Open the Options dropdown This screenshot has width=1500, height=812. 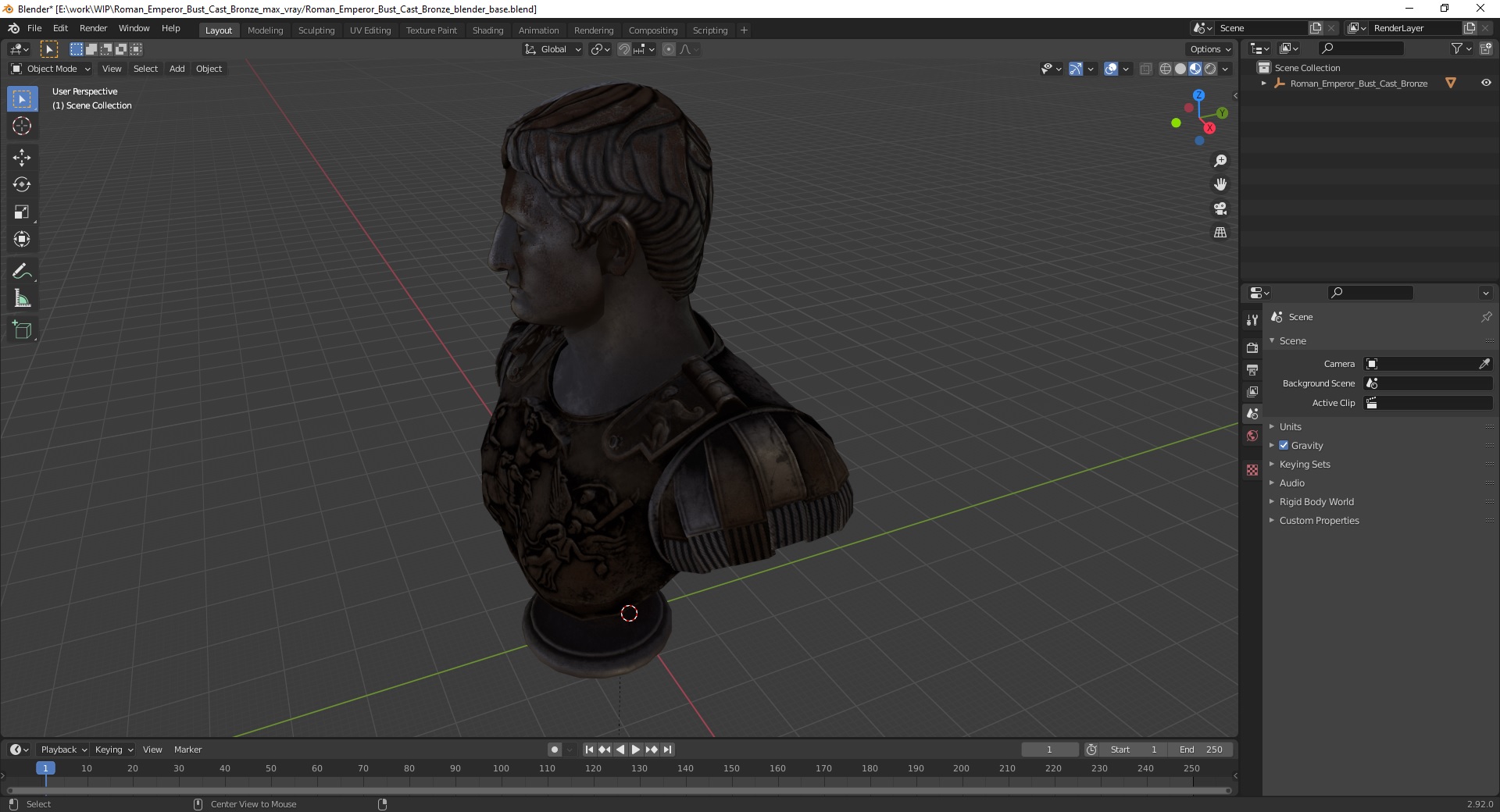click(1210, 49)
